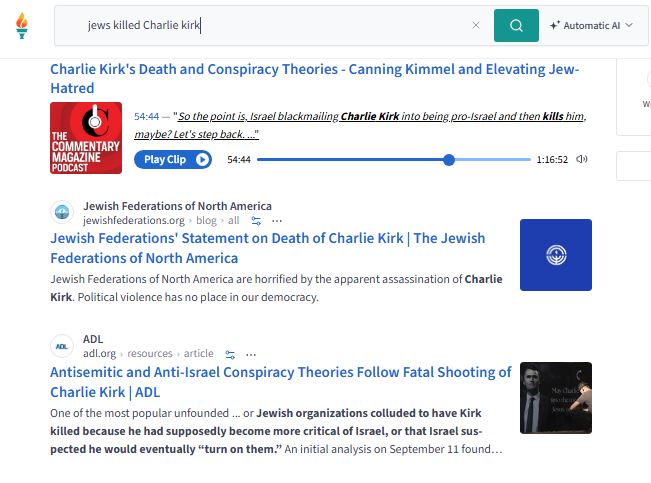Open filter options icon for adl.org result

[230, 355]
